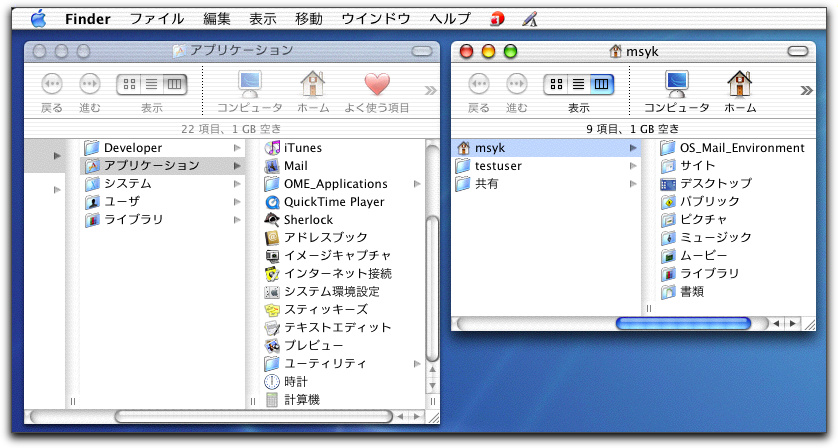Image resolution: width=838 pixels, height=448 pixels.
Task: Select the 時計 clock application icon
Action: pyautogui.click(x=272, y=382)
